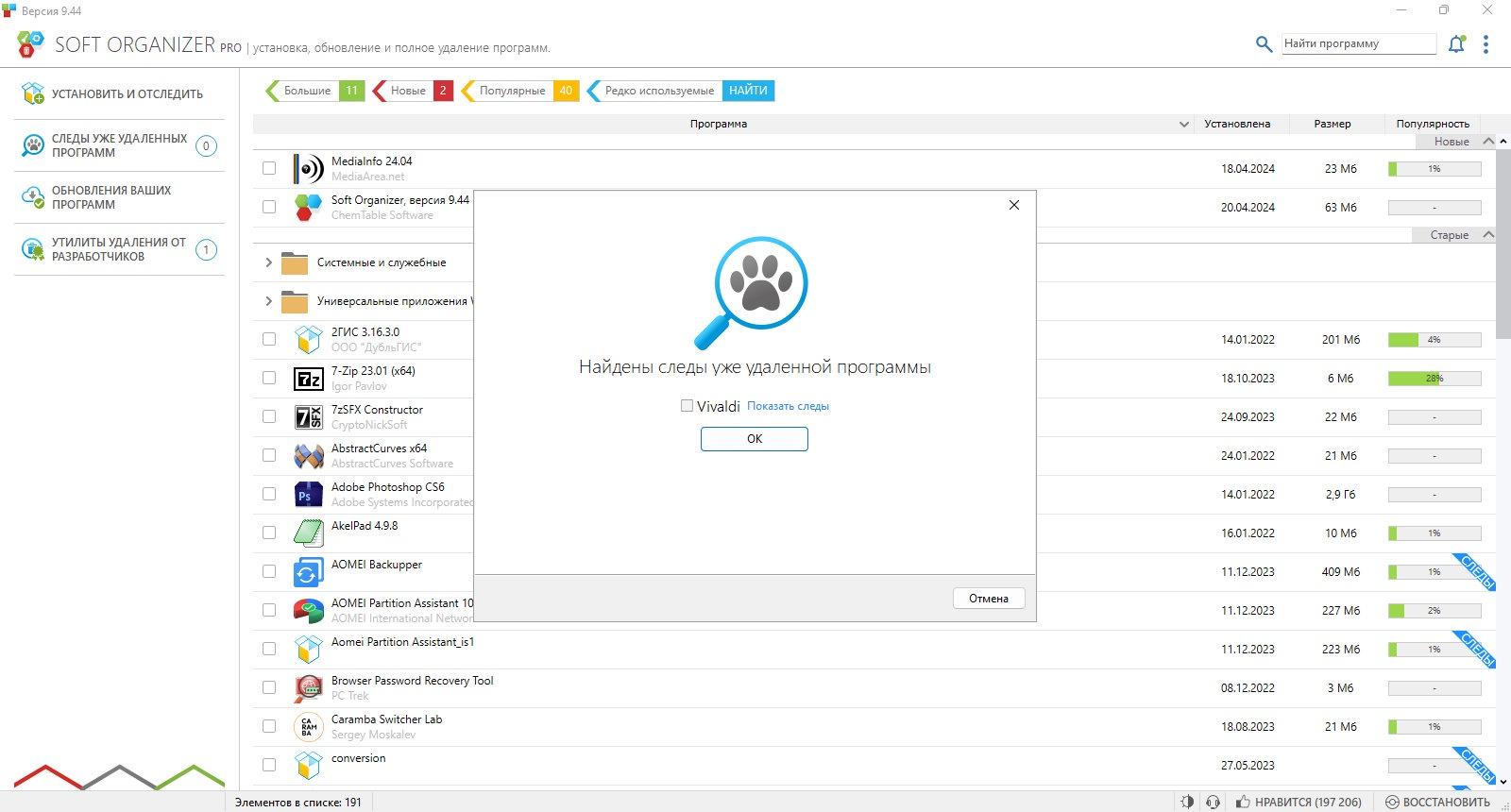Open the Показать следы link
The width and height of the screenshot is (1511, 812).
pos(788,406)
